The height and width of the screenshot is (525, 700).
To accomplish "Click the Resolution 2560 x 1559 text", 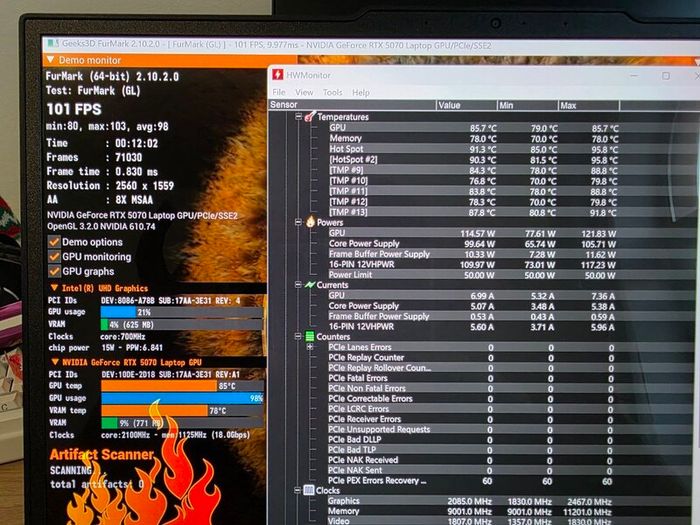I will coord(110,185).
